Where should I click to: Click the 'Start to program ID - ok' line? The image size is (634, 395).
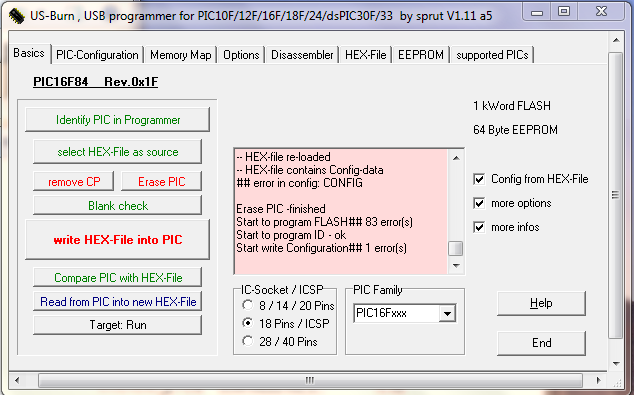[x=291, y=235]
